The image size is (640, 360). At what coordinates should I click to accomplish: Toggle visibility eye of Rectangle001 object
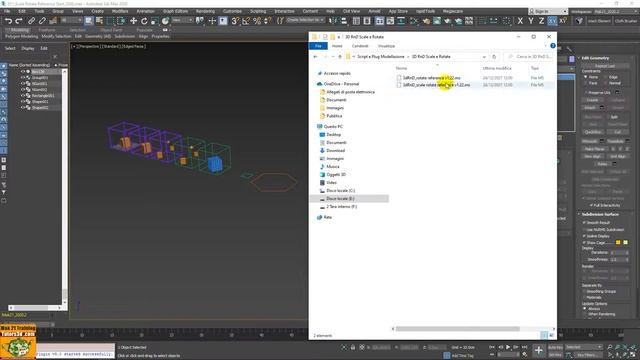click(23, 96)
